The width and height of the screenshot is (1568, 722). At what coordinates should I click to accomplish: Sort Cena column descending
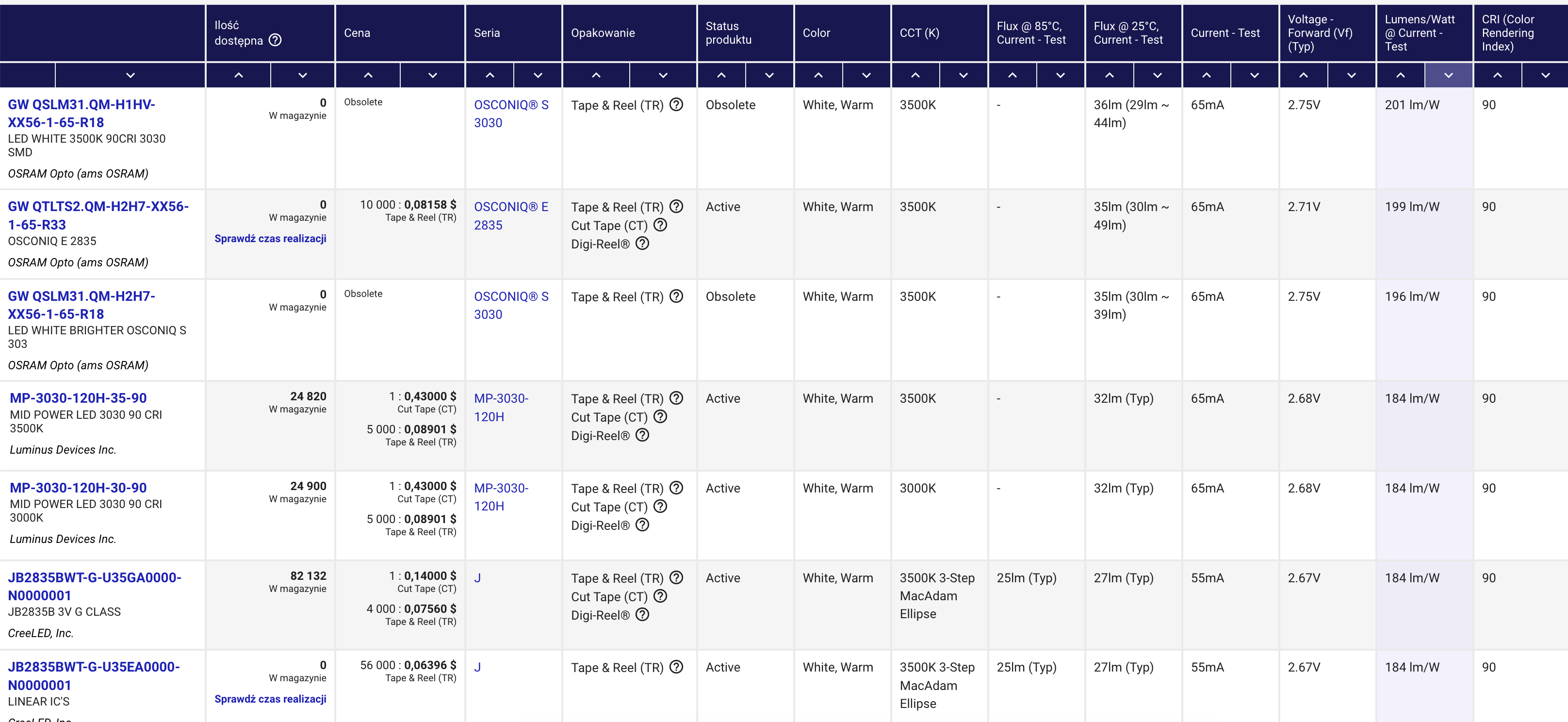(433, 76)
